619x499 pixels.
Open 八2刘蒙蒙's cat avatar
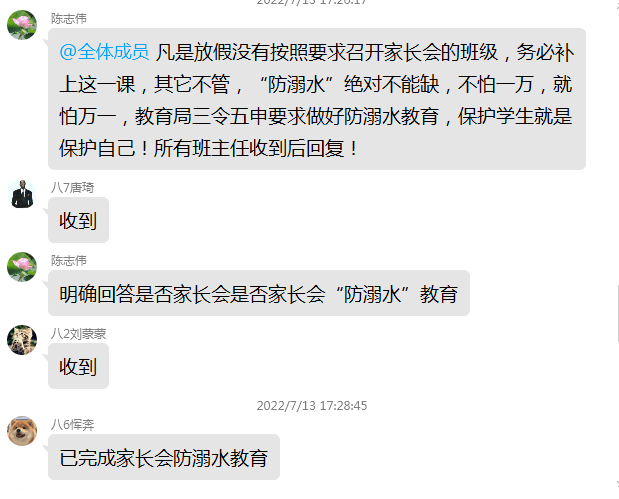22,340
